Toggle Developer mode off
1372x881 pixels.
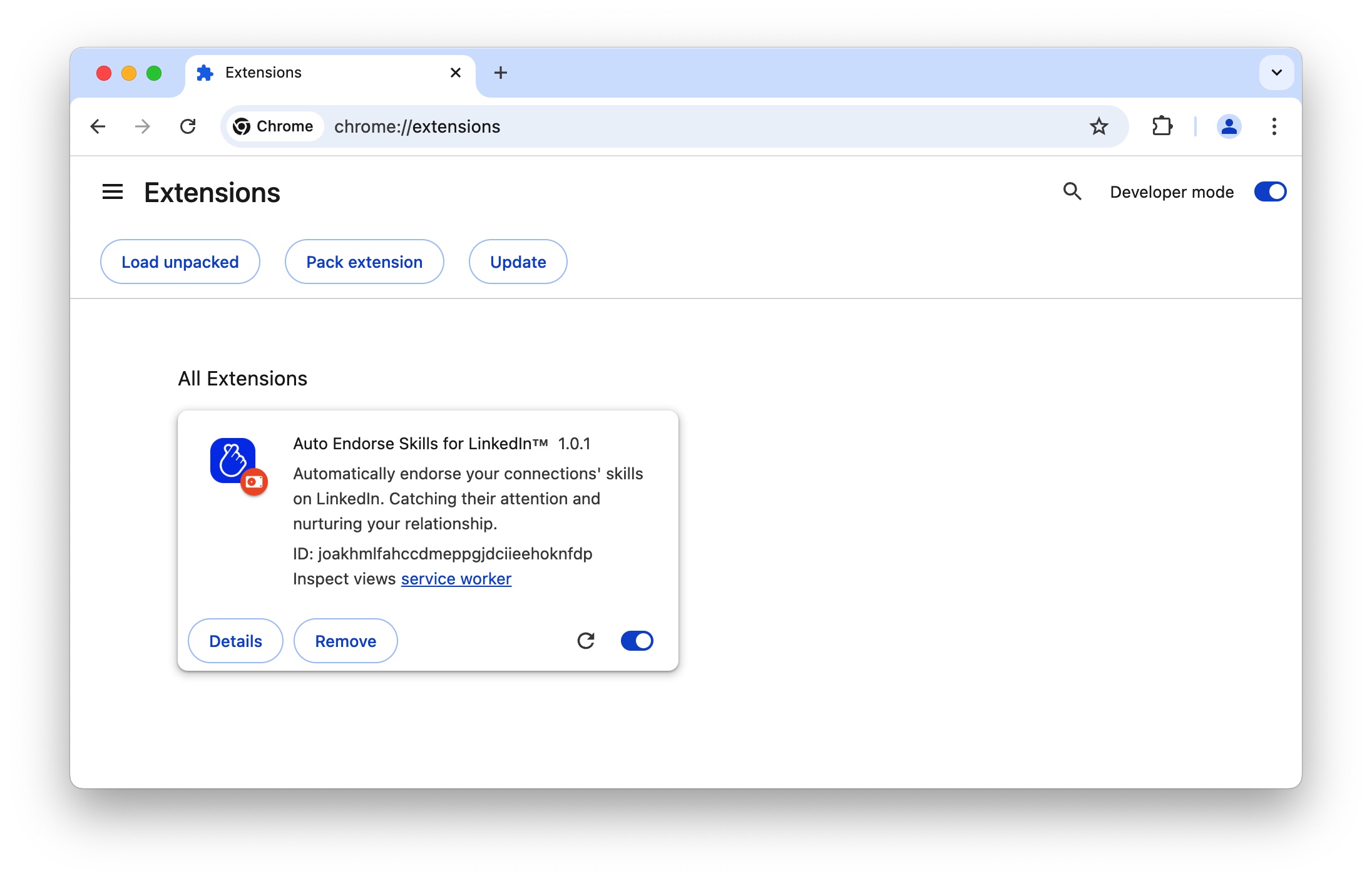pyautogui.click(x=1270, y=191)
